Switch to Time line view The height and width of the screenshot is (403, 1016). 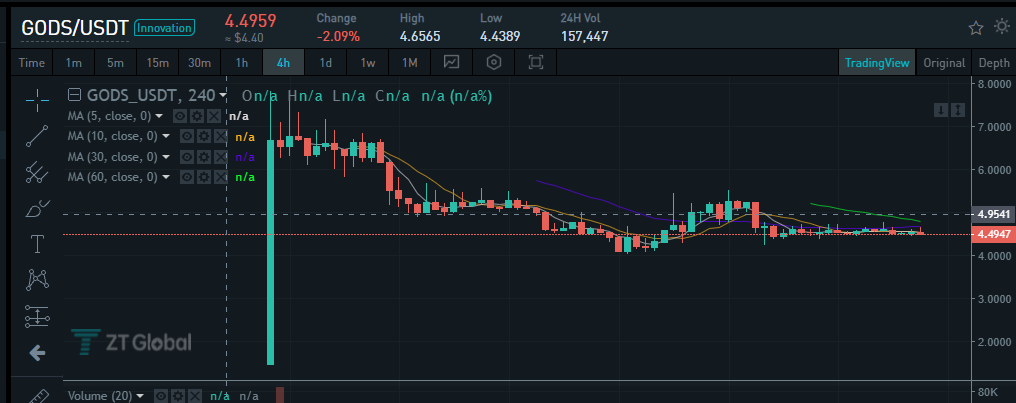pos(32,63)
